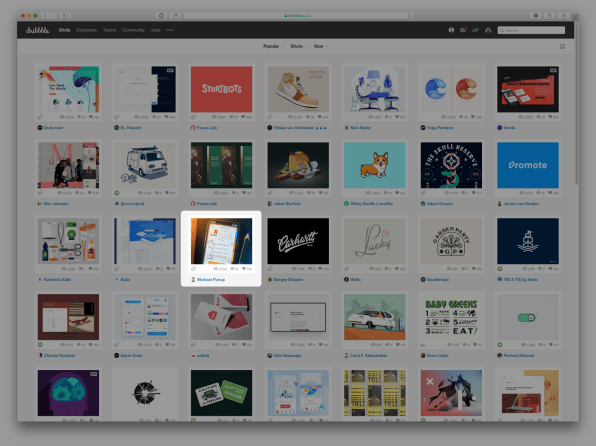Click the cloud upload icon
Viewport: 596px width, 446px height.
coord(488,30)
